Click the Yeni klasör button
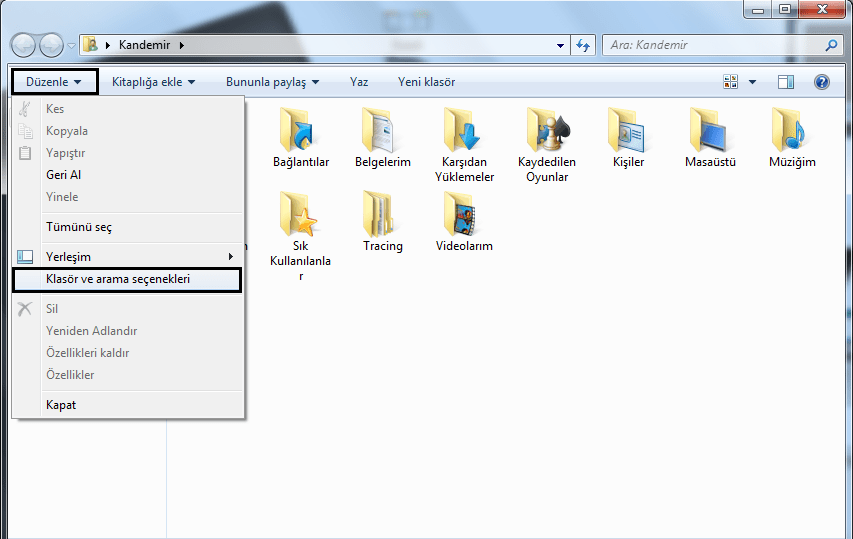853x539 pixels. click(426, 82)
